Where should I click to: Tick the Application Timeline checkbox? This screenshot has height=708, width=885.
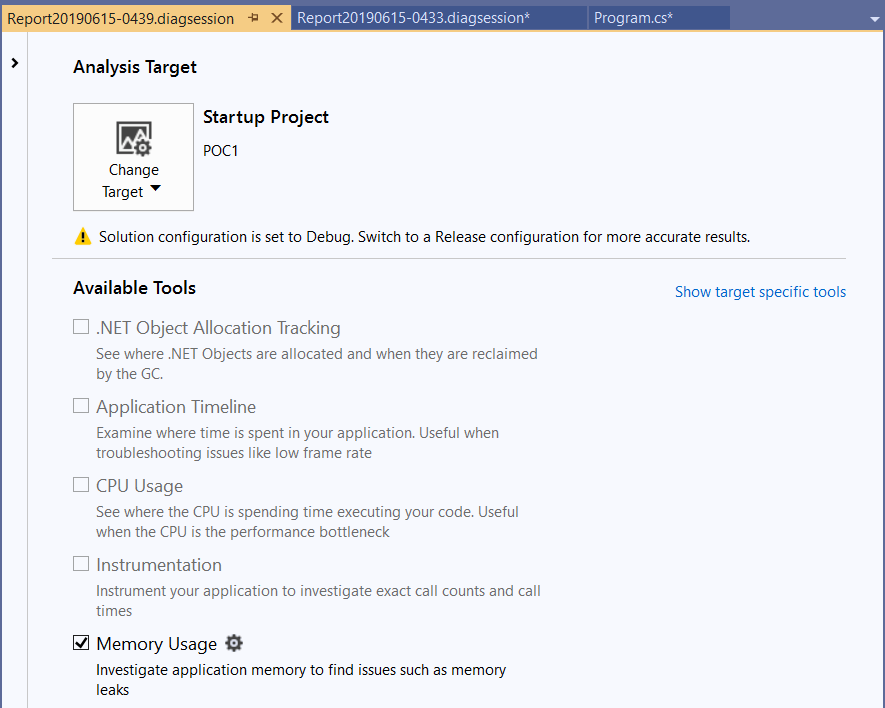[x=82, y=406]
